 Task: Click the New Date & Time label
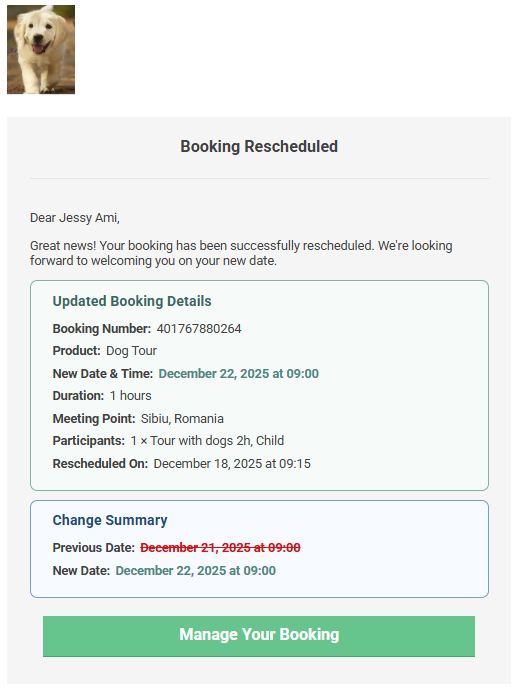pos(103,374)
